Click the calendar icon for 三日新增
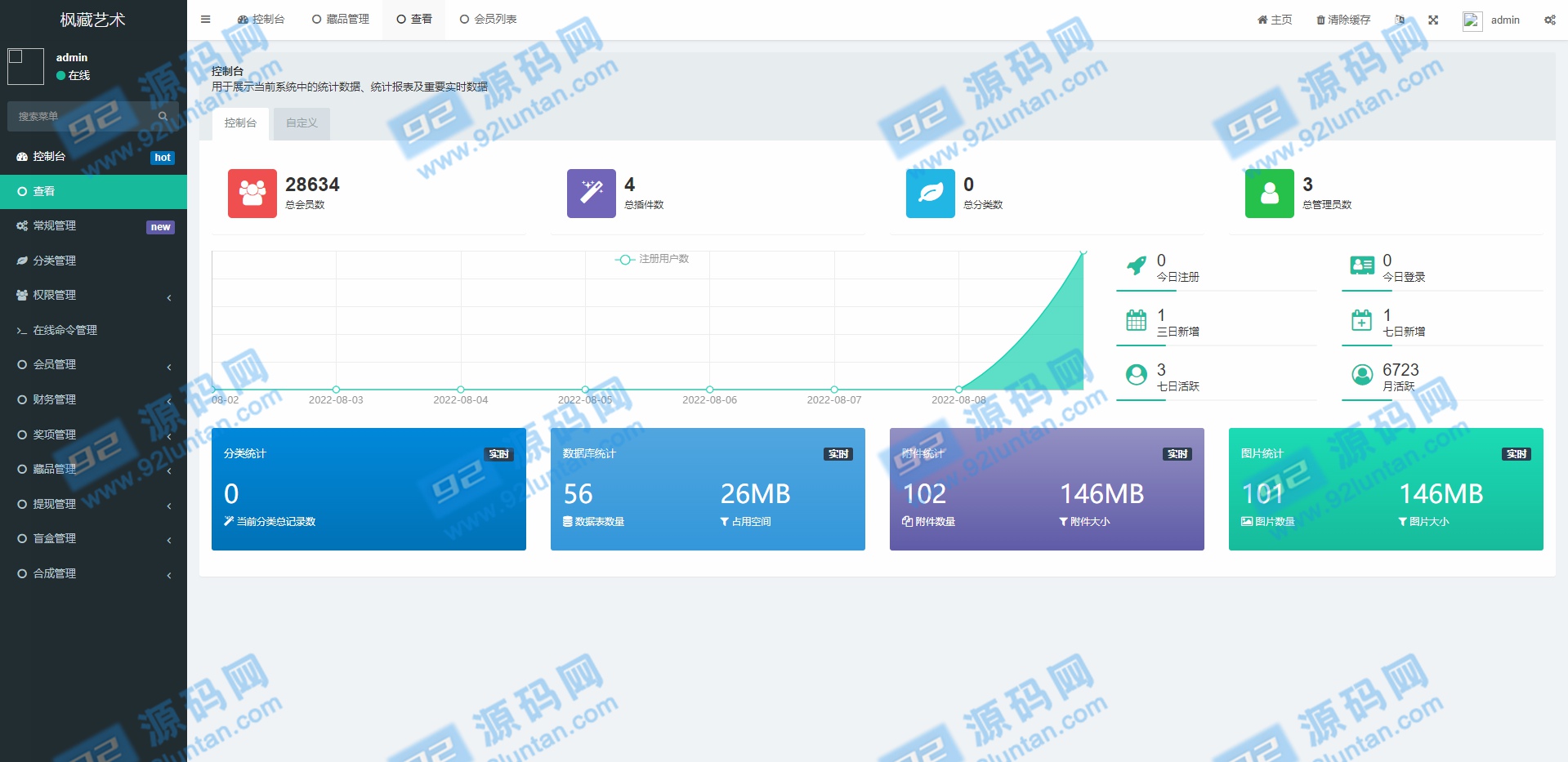The width and height of the screenshot is (1568, 762). 1137,320
